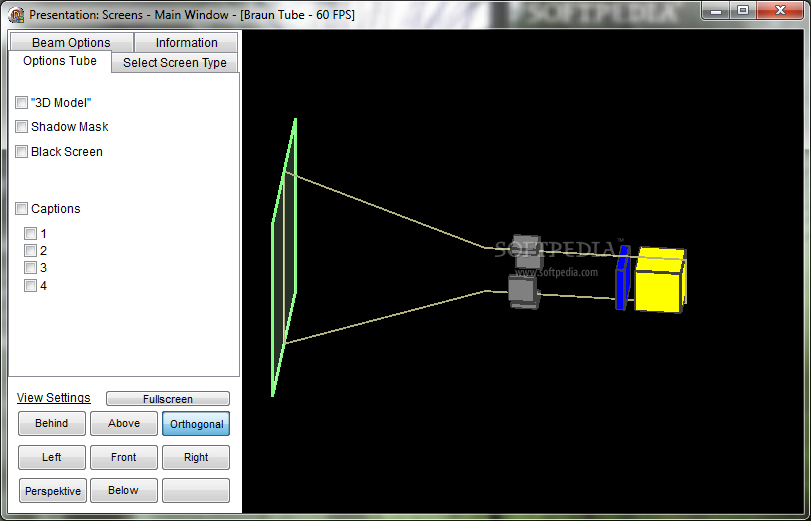811x521 pixels.
Task: Click the lower gray deflection block
Action: (523, 292)
